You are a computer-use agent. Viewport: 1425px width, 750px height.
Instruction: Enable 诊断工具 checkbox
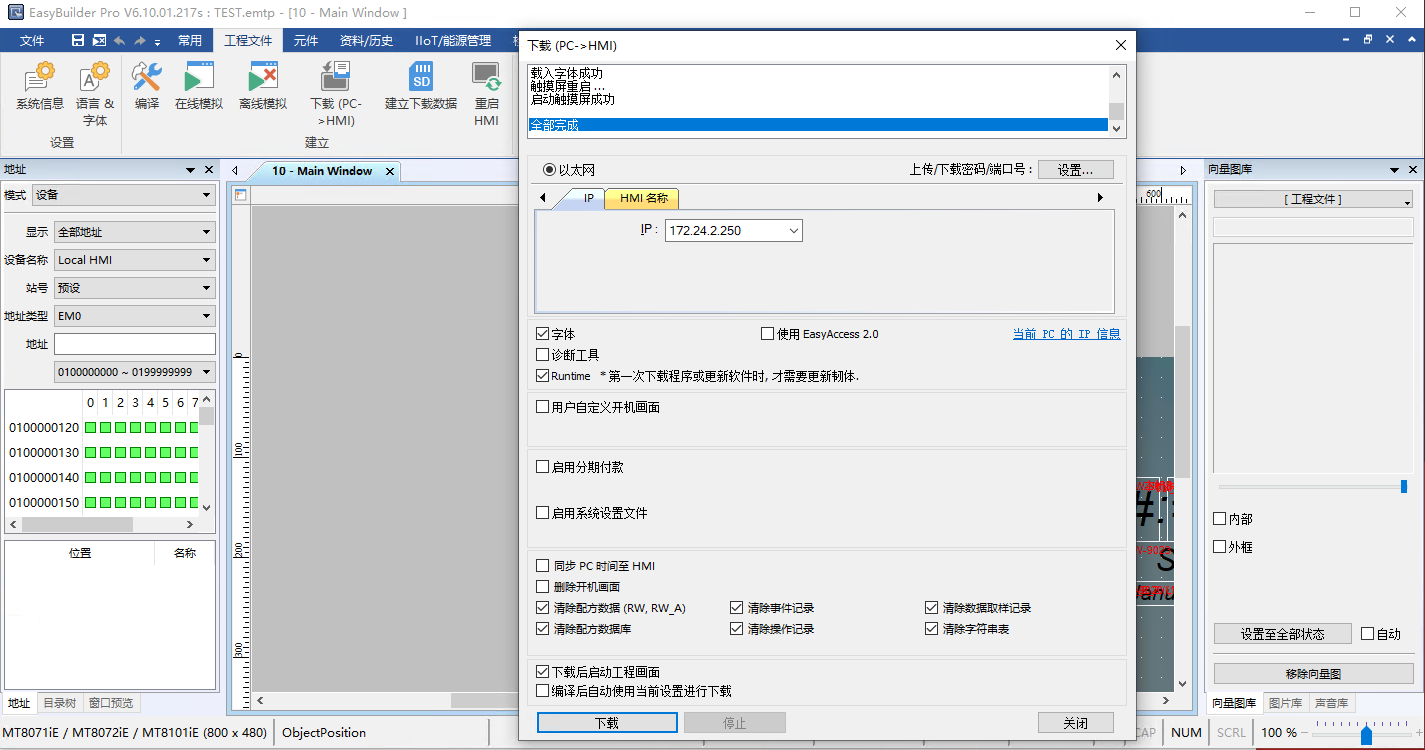(543, 355)
